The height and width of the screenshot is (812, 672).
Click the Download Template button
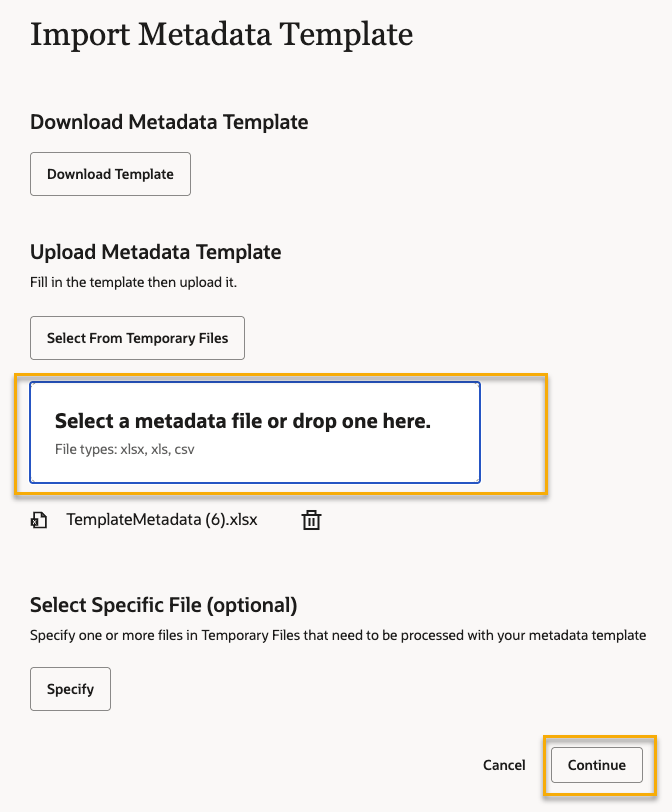[x=110, y=174]
